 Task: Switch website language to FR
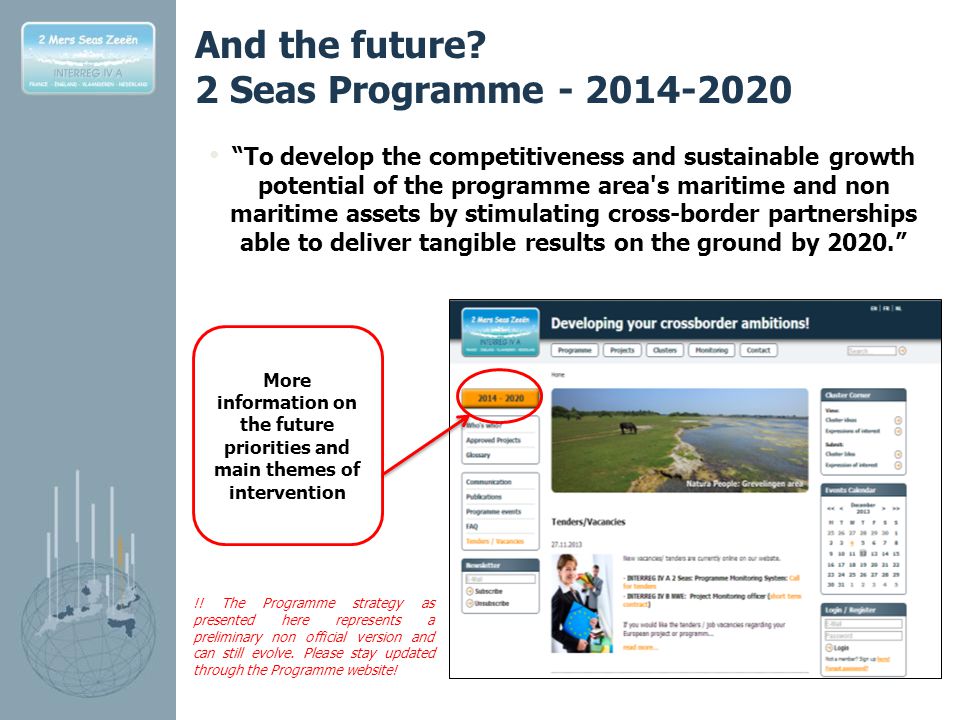click(x=886, y=309)
